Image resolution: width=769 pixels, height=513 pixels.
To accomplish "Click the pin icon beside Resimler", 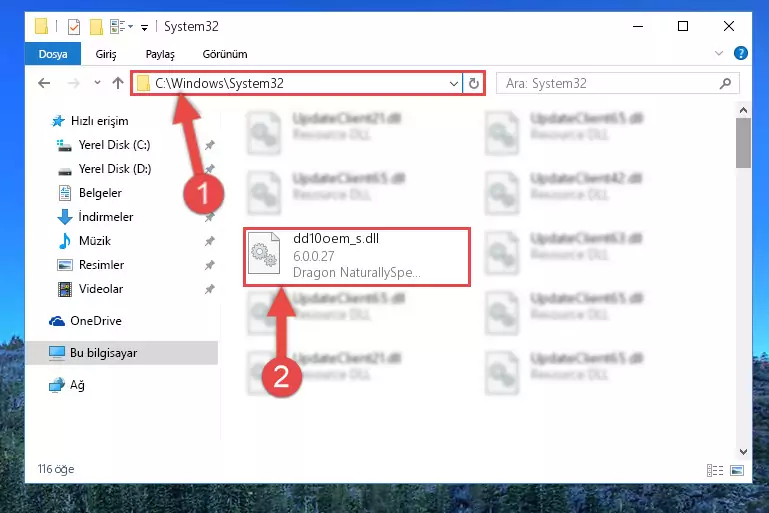I will pos(209,265).
